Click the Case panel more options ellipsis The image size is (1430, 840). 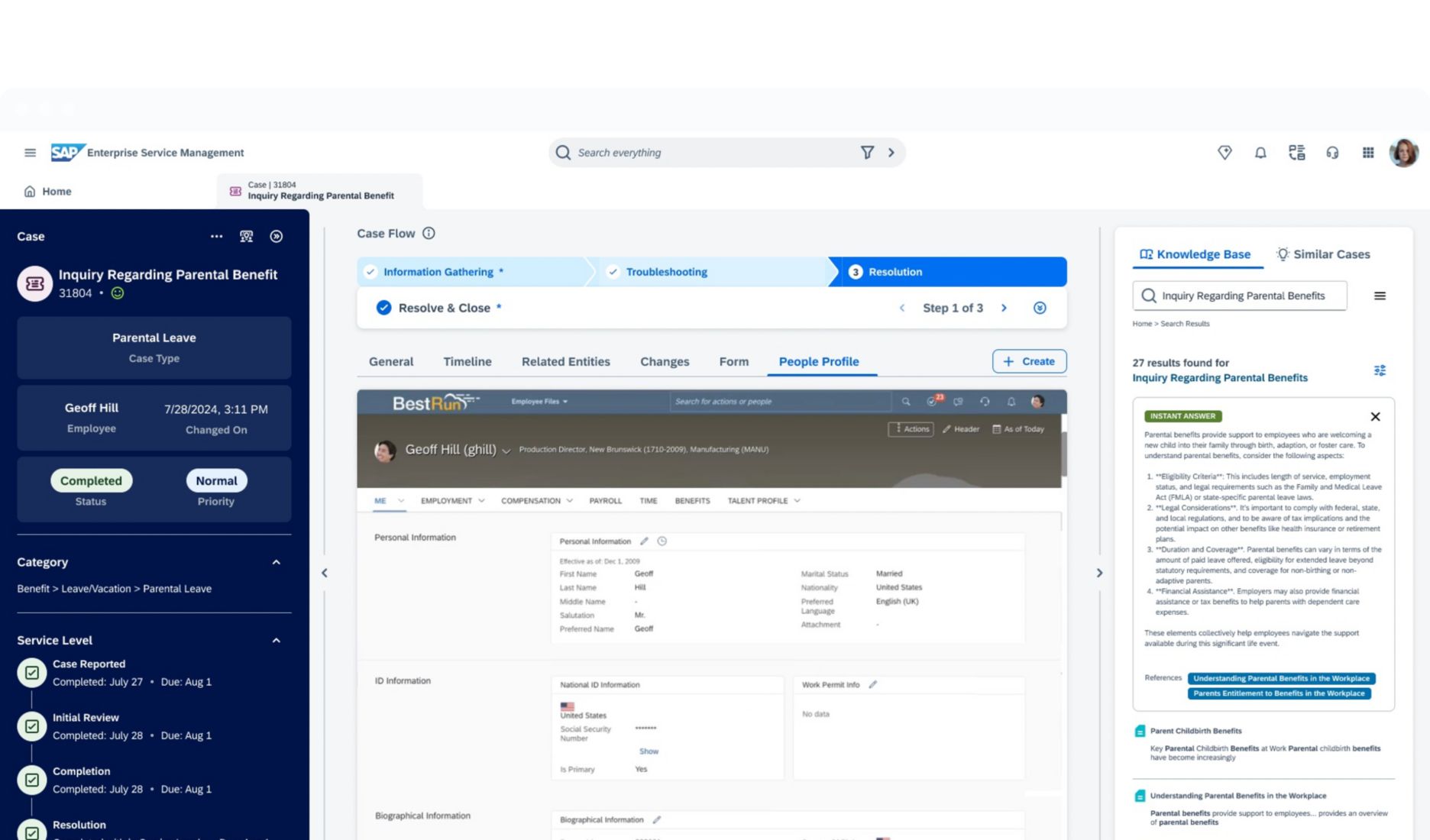click(x=216, y=237)
